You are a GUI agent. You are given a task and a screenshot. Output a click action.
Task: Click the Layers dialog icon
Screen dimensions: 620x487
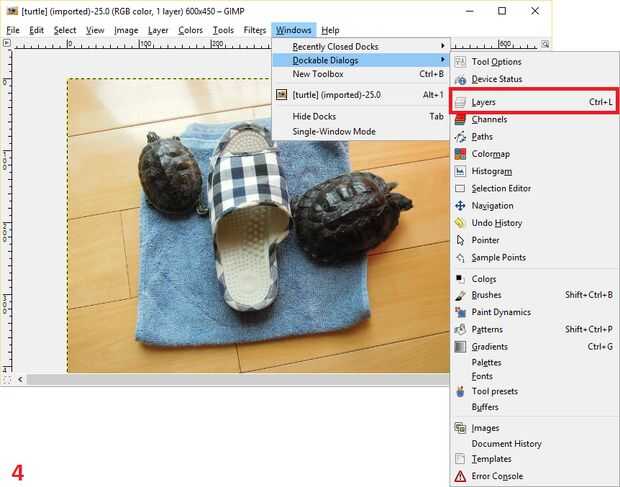click(460, 102)
